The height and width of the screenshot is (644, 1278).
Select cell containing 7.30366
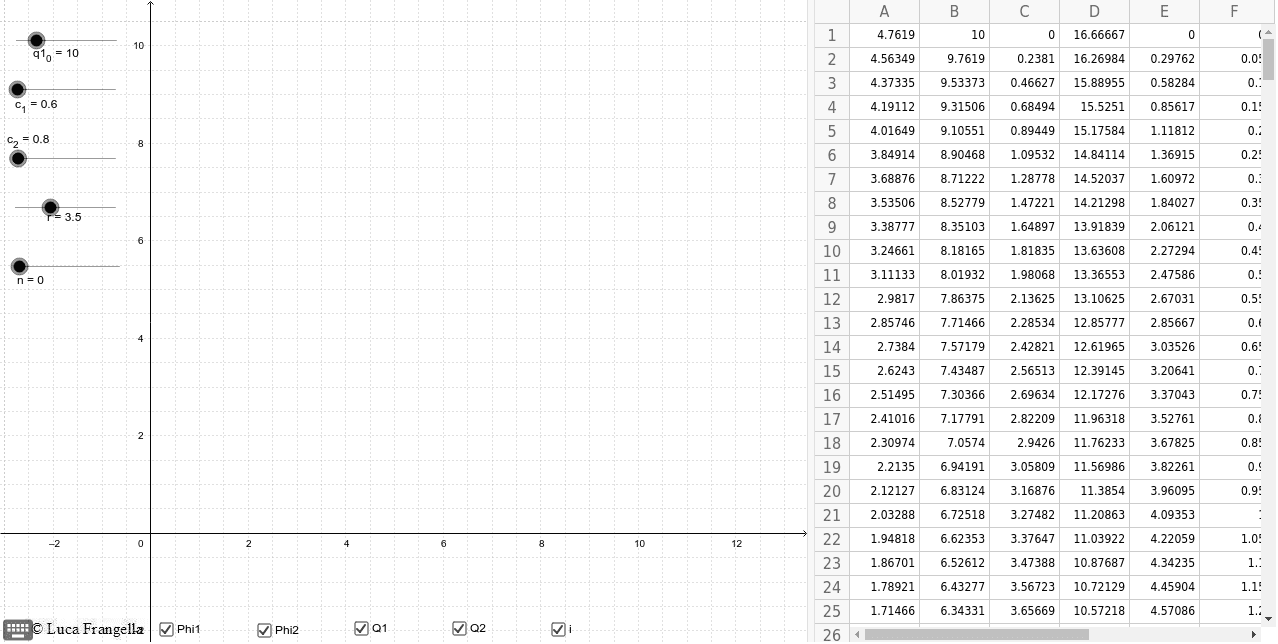point(954,395)
